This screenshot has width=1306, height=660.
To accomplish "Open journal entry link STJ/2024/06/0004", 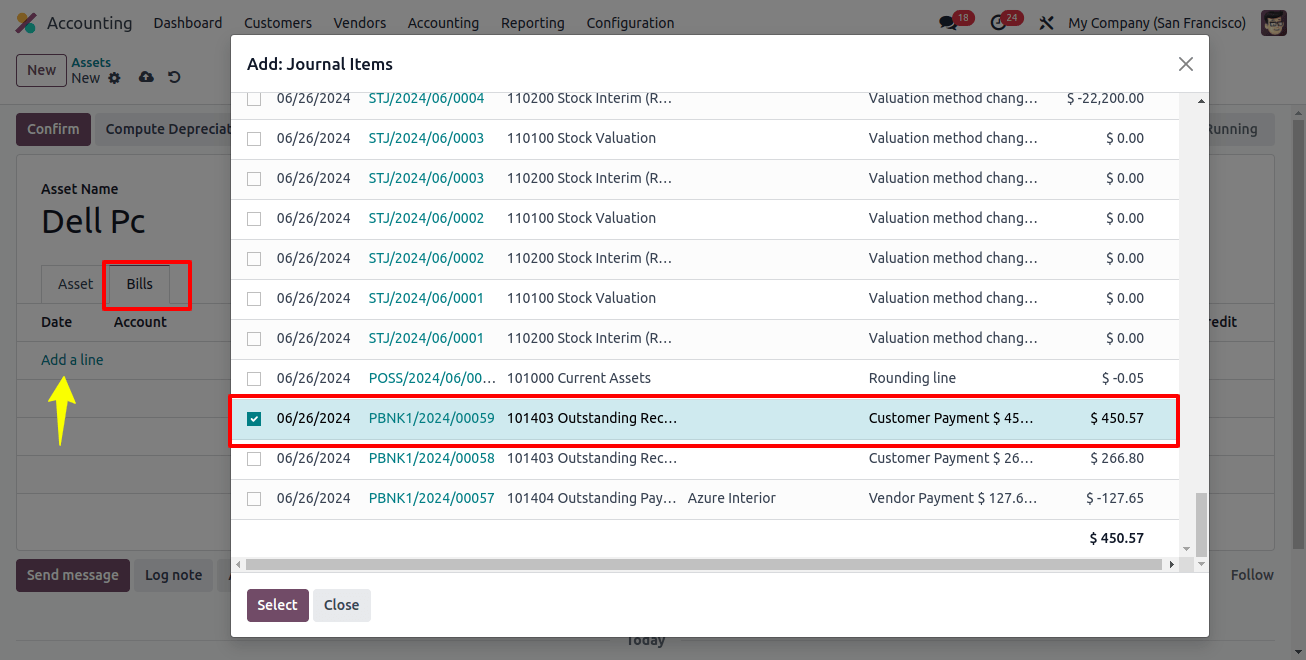I will tap(426, 98).
